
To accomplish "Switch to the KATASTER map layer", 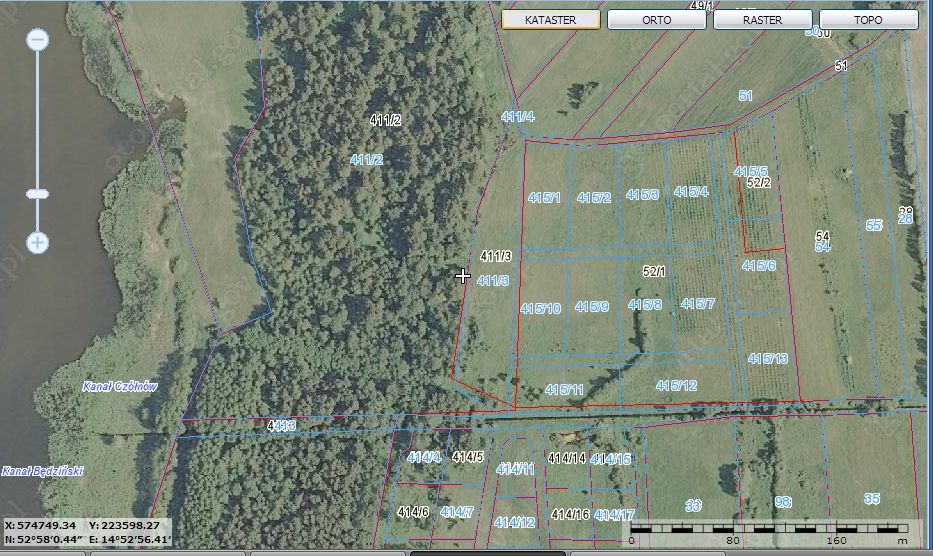I will click(x=550, y=19).
